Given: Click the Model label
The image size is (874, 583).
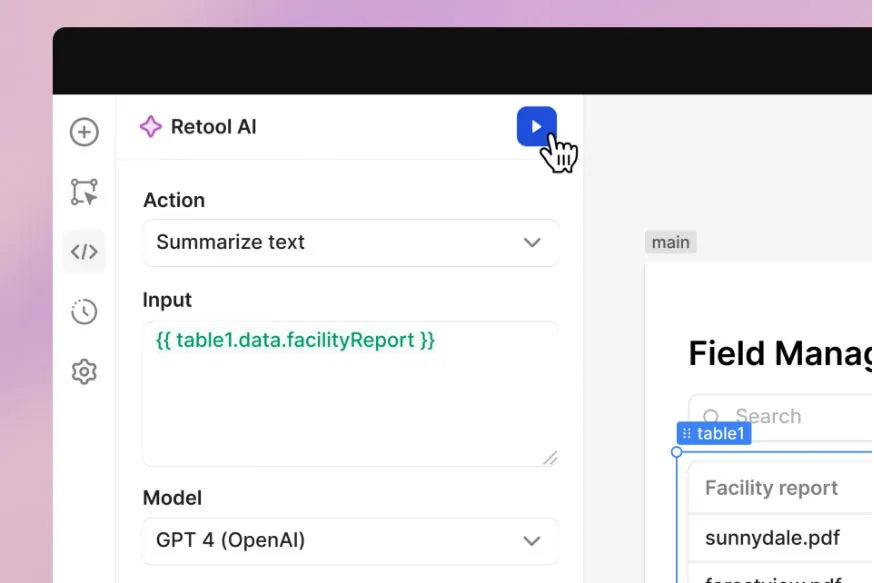Looking at the screenshot, I should (x=172, y=498).
